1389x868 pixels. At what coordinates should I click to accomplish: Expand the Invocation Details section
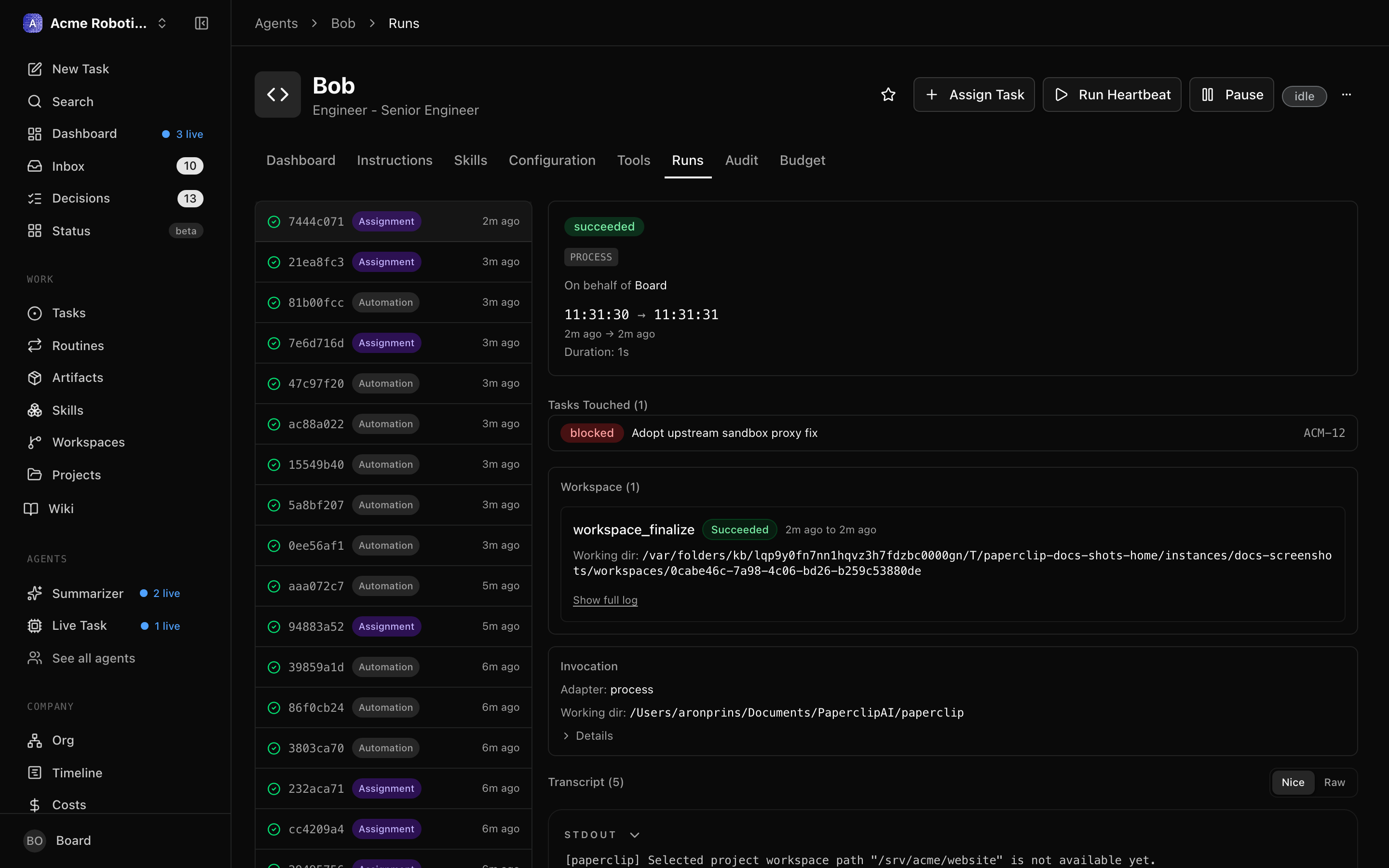(588, 735)
